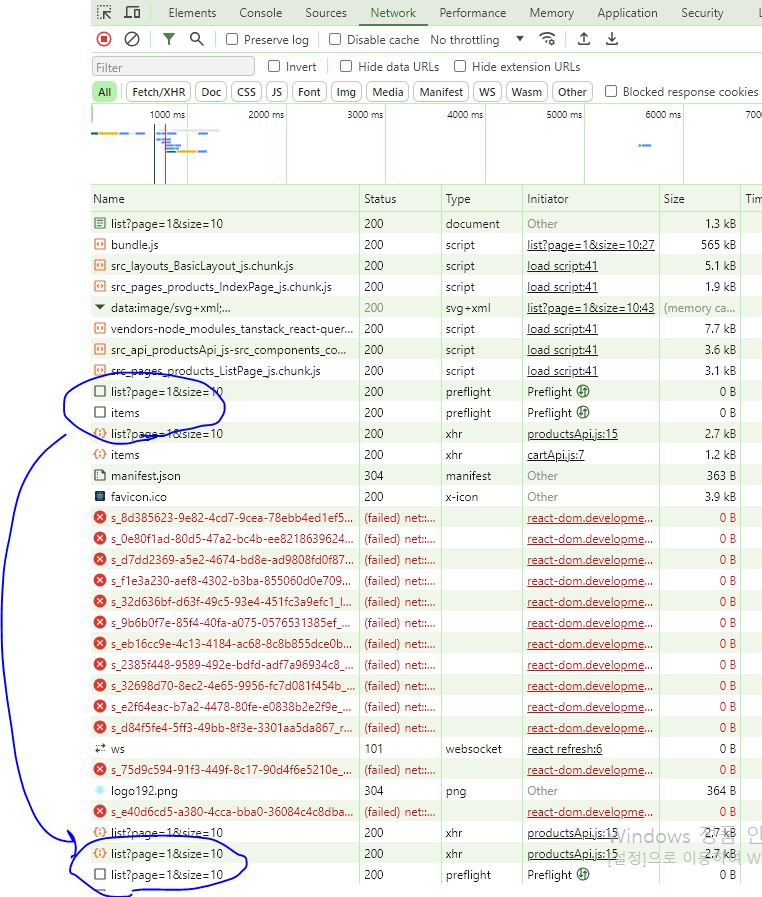
Task: Open cartApi.js:7 initiator link
Action: [x=555, y=455]
